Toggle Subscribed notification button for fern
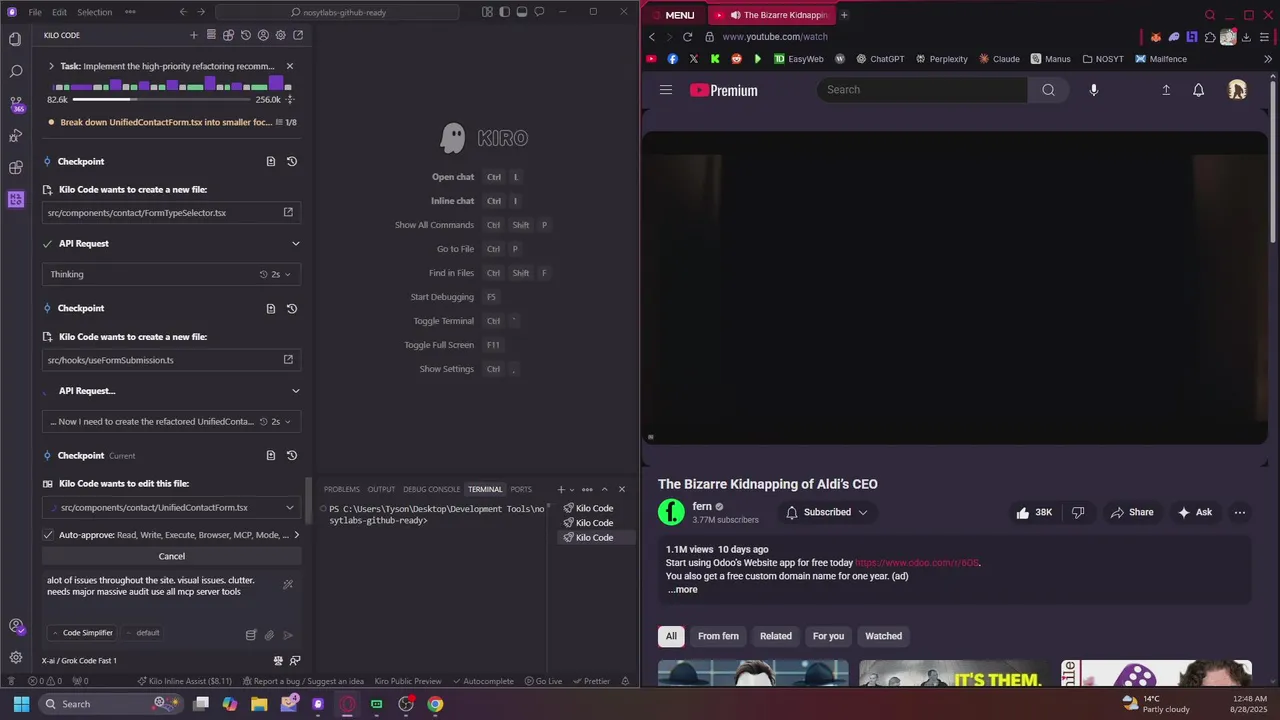 (826, 512)
